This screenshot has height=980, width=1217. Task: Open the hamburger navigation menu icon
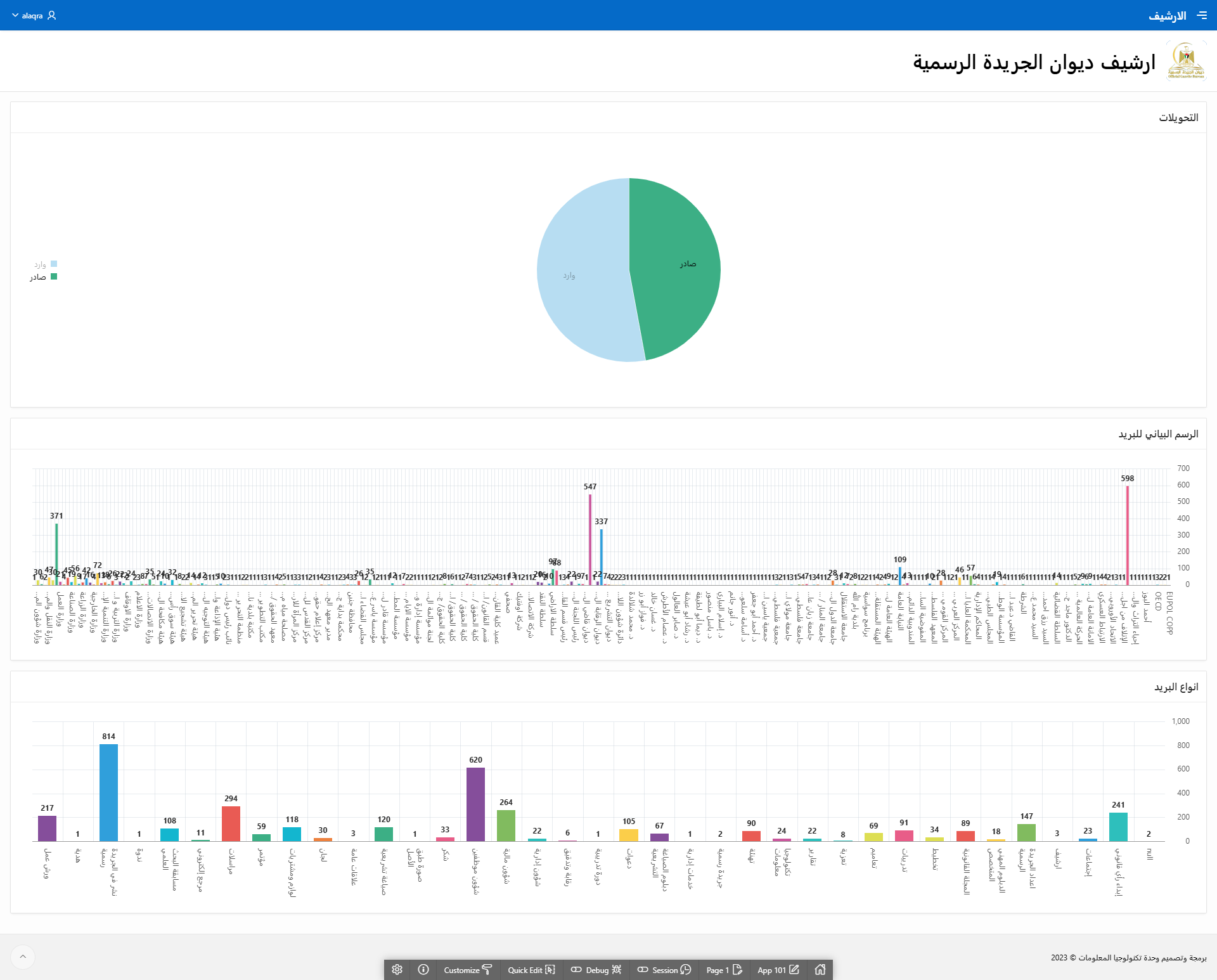1202,15
